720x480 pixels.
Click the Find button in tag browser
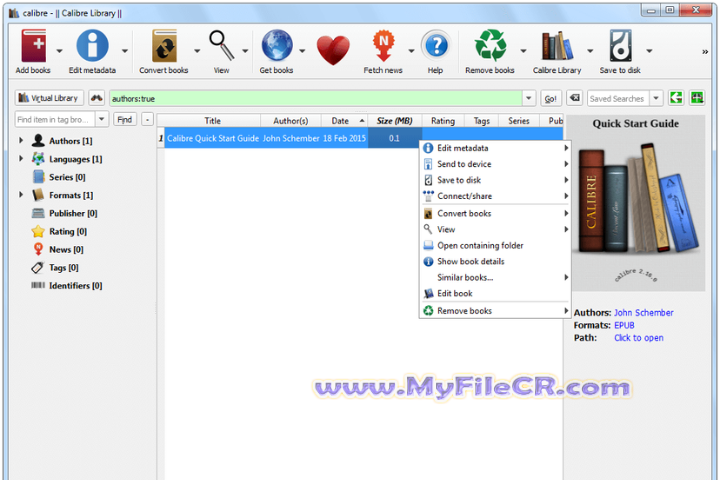coord(124,119)
